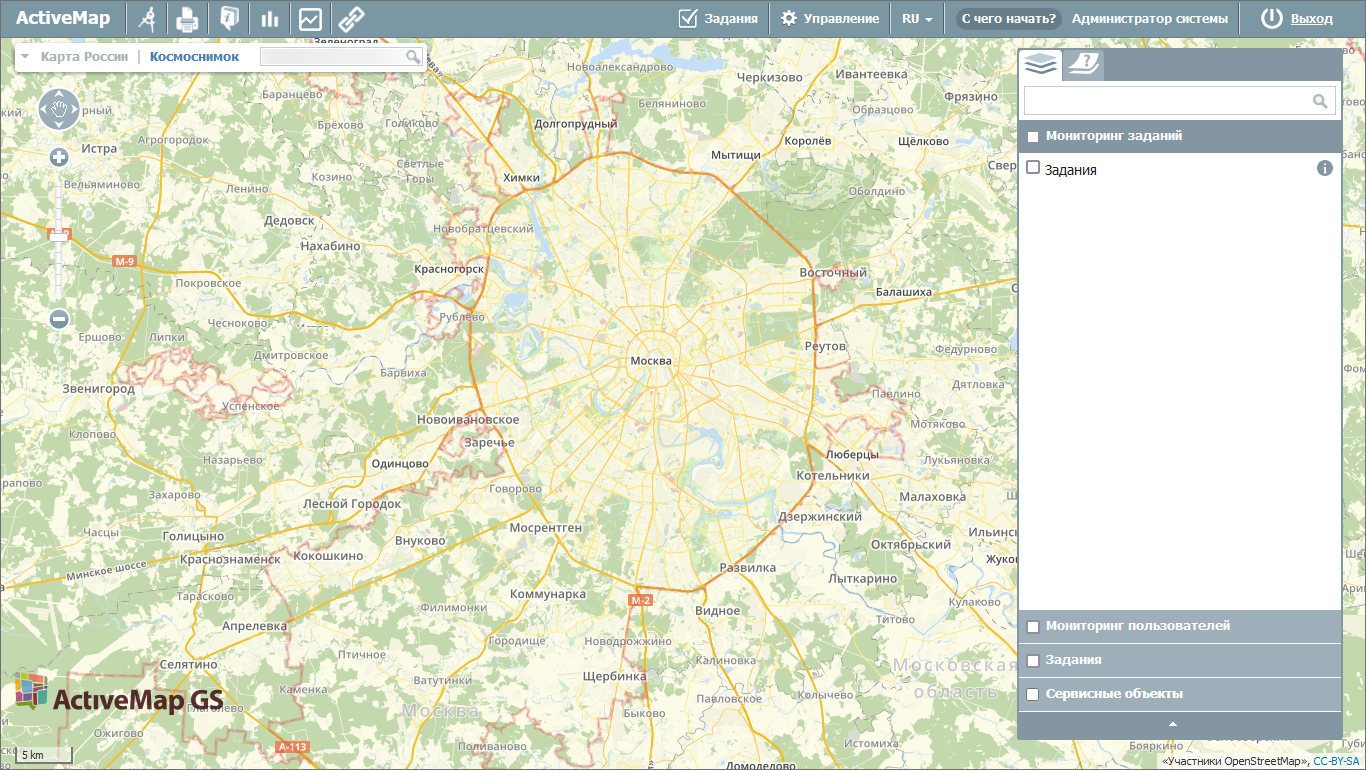The image size is (1366, 770).
Task: Check the Задания layer checkbox under Мониторинг заданий
Action: [x=1034, y=168]
